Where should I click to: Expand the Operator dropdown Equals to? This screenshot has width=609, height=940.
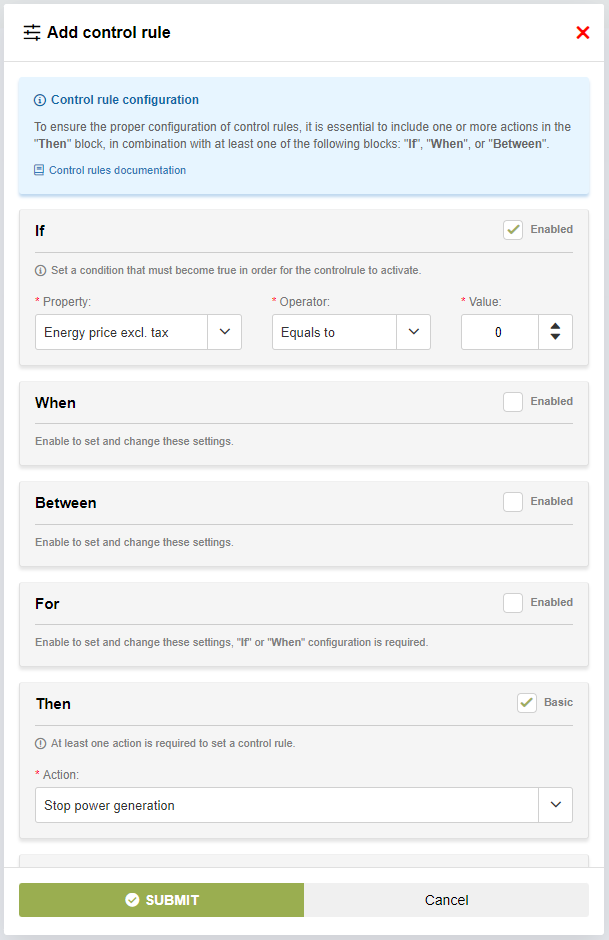click(x=351, y=332)
